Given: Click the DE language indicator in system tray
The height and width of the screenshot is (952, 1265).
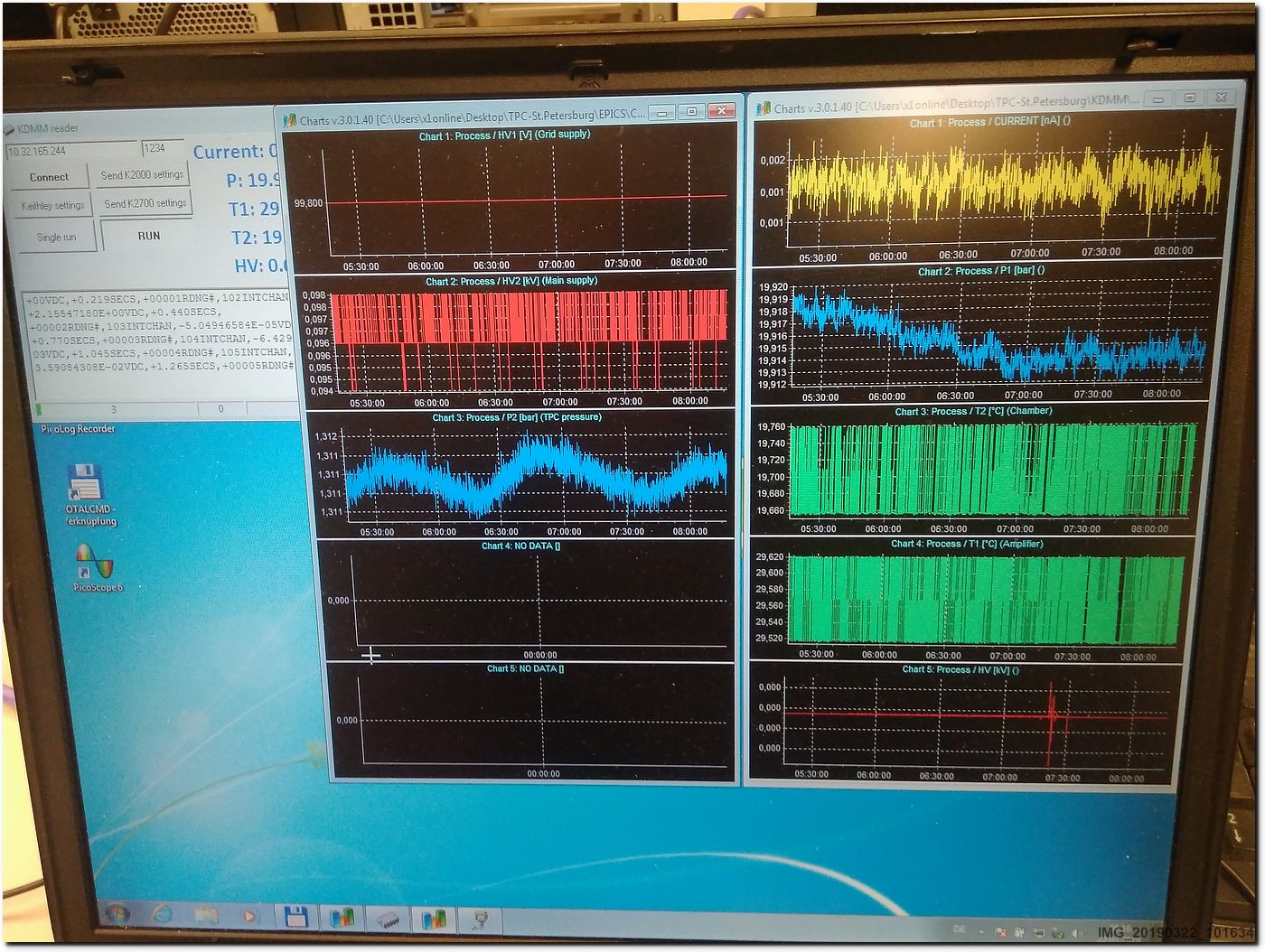Looking at the screenshot, I should click(960, 929).
